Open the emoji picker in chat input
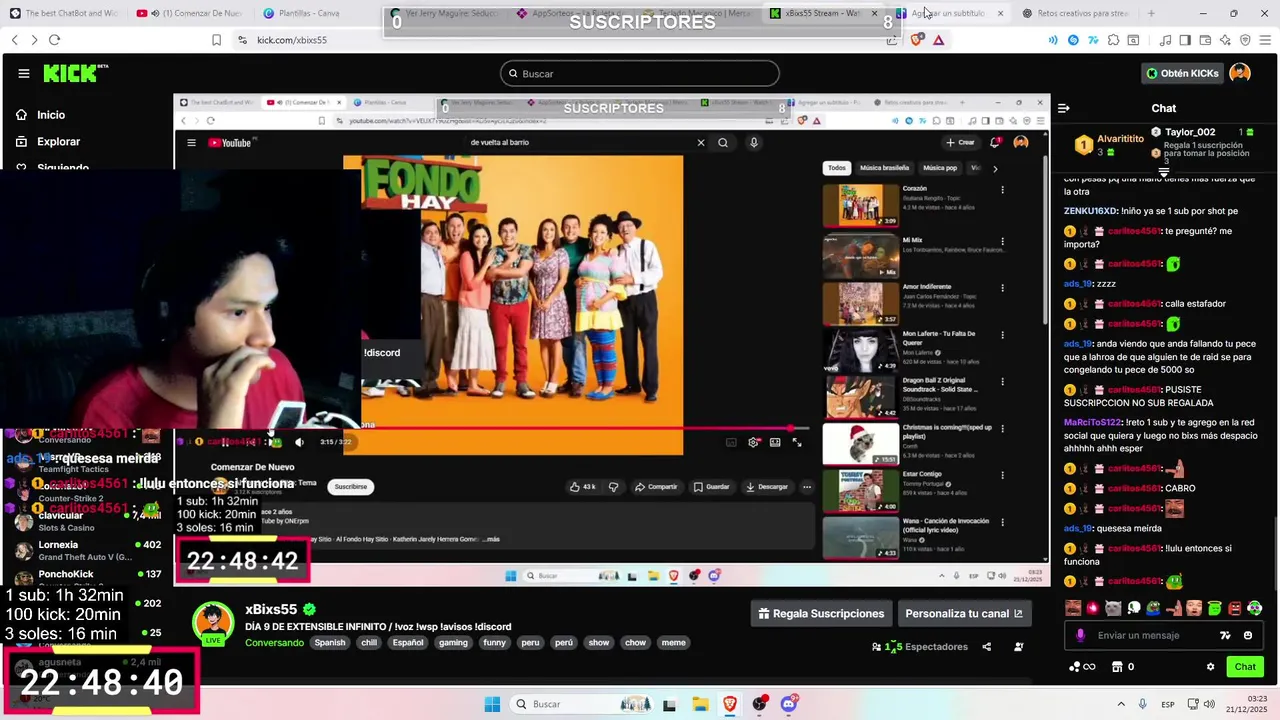The width and height of the screenshot is (1280, 720). (1247, 635)
